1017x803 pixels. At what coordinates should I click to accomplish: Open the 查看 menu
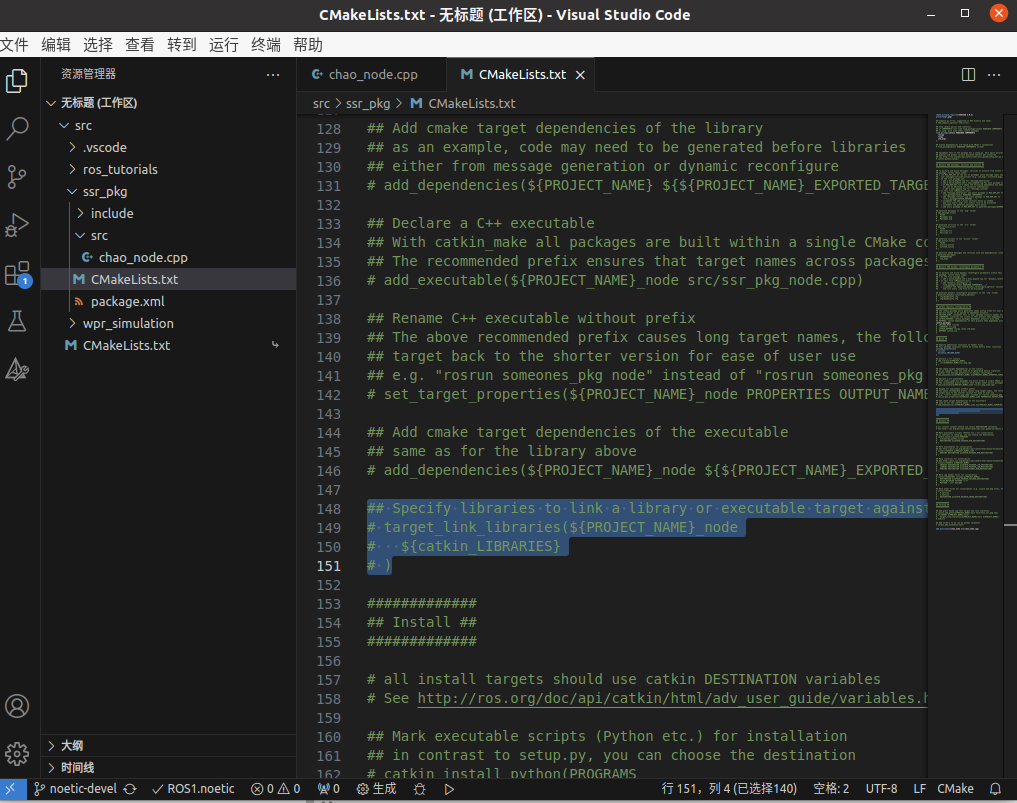coord(140,45)
